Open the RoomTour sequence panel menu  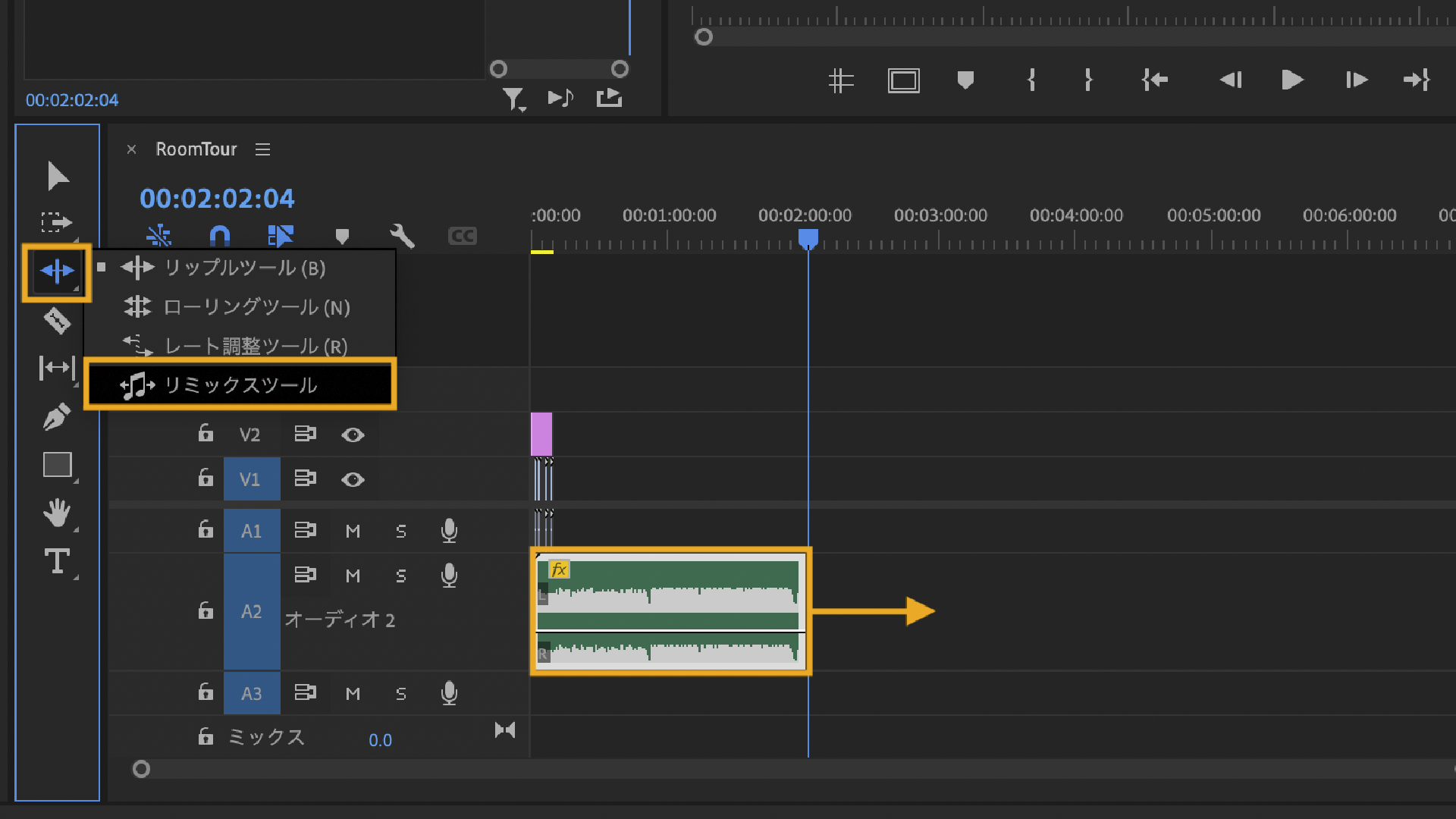click(262, 149)
